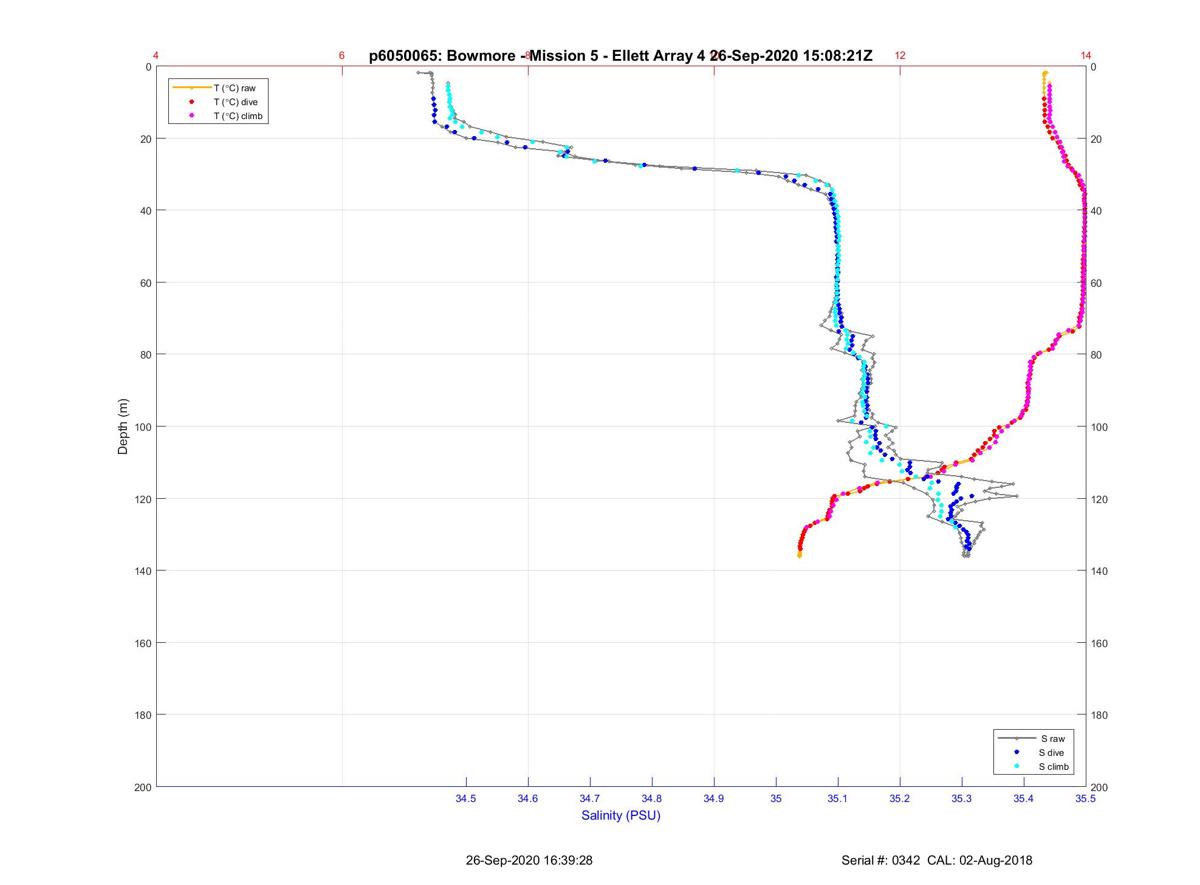Click the 'Salinity (PSU)' axis label
Screen dimensions: 1200x885
click(621, 816)
